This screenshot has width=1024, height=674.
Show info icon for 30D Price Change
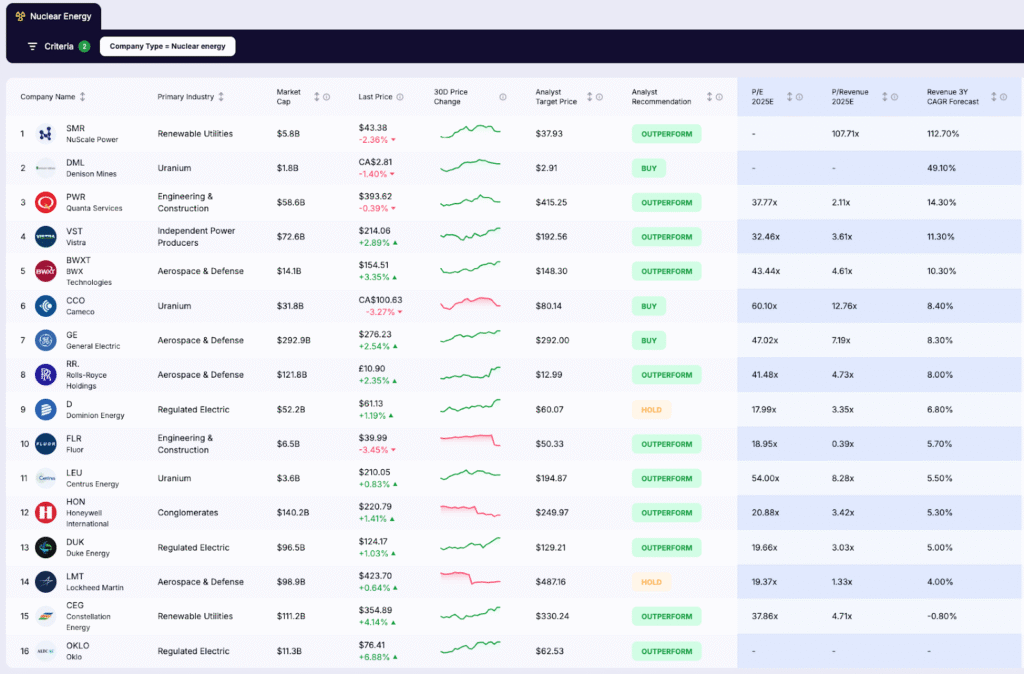(x=503, y=97)
